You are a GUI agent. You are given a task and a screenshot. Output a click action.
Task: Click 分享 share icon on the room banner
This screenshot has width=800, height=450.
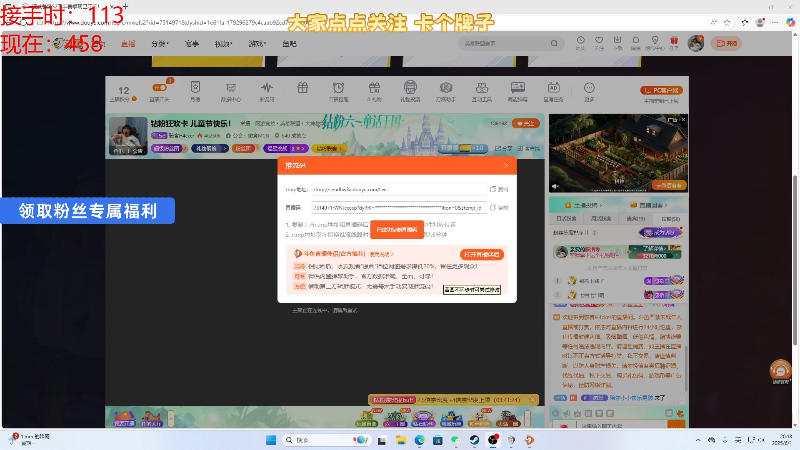(504, 148)
